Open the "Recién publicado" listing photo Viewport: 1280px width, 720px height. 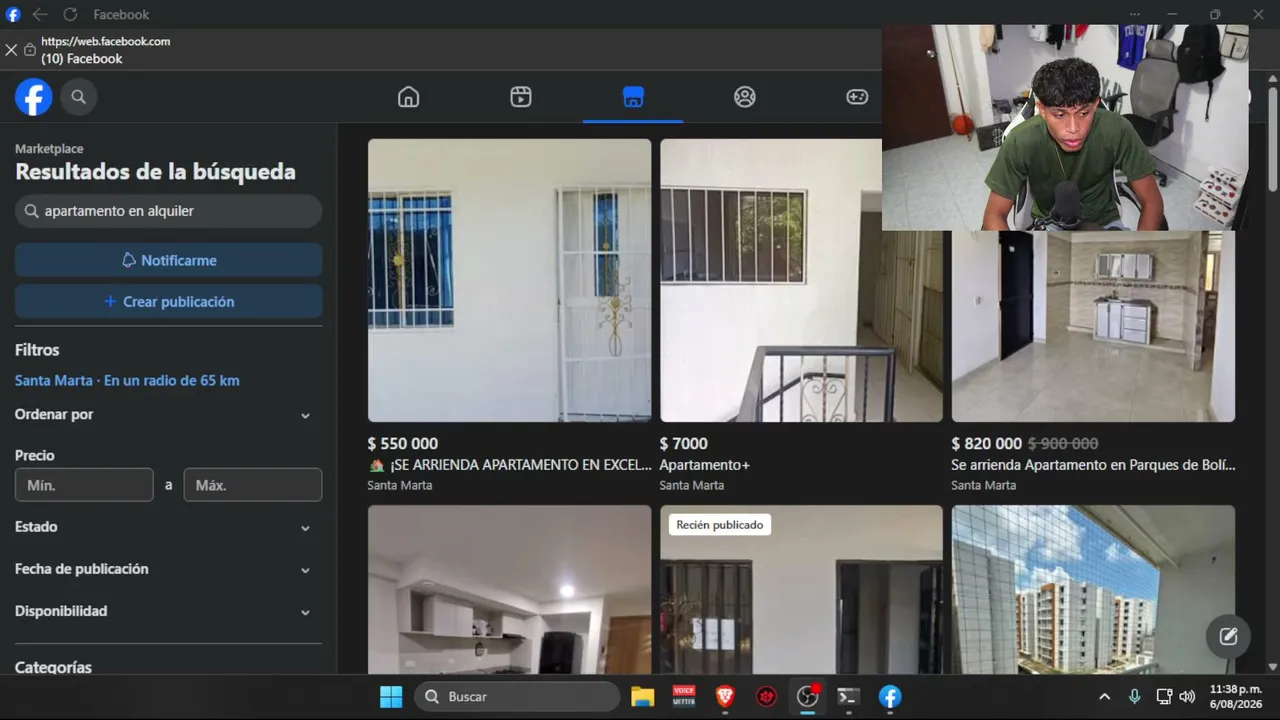pyautogui.click(x=801, y=590)
